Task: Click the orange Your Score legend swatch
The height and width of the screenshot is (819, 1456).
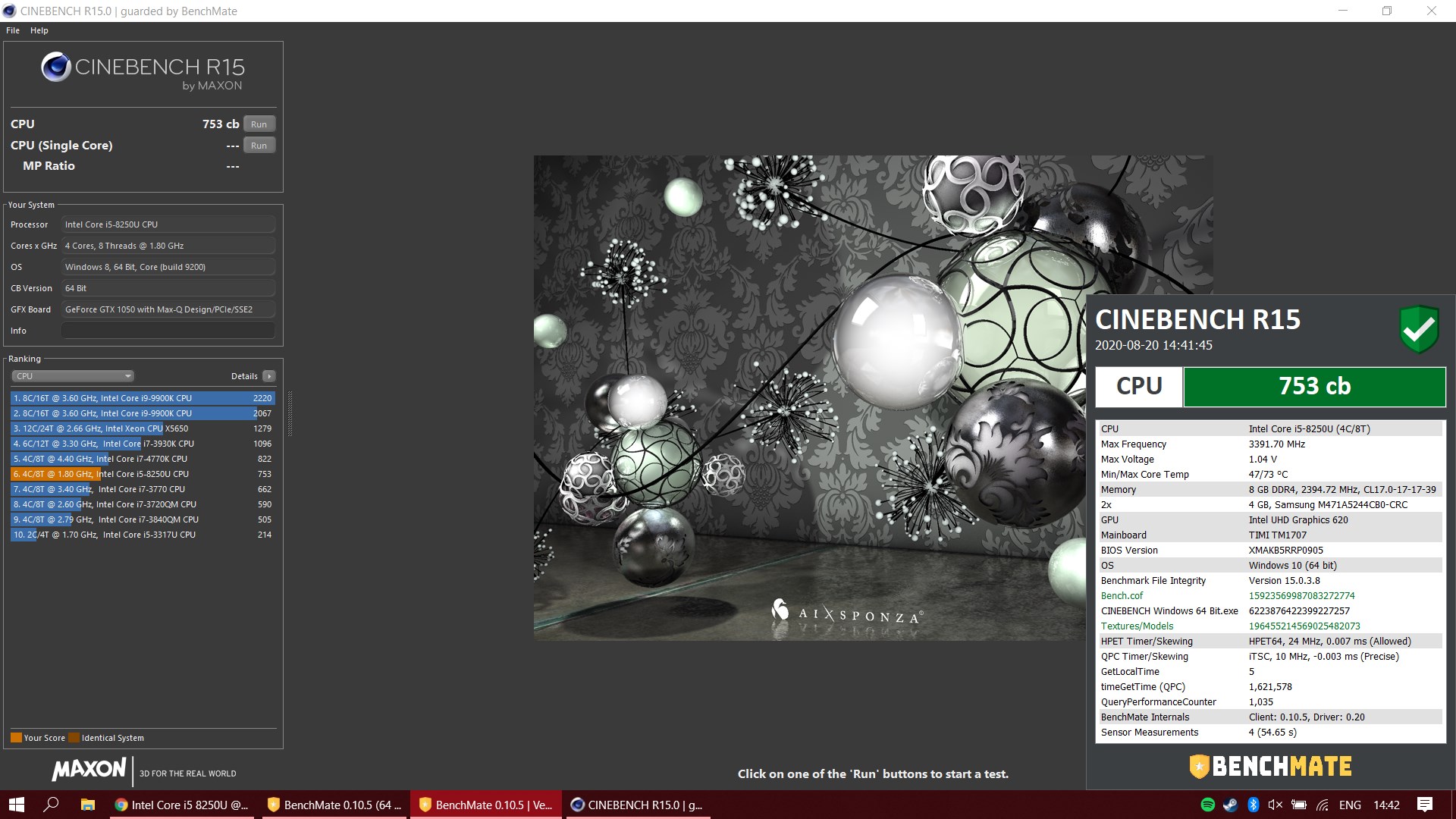Action: click(16, 738)
